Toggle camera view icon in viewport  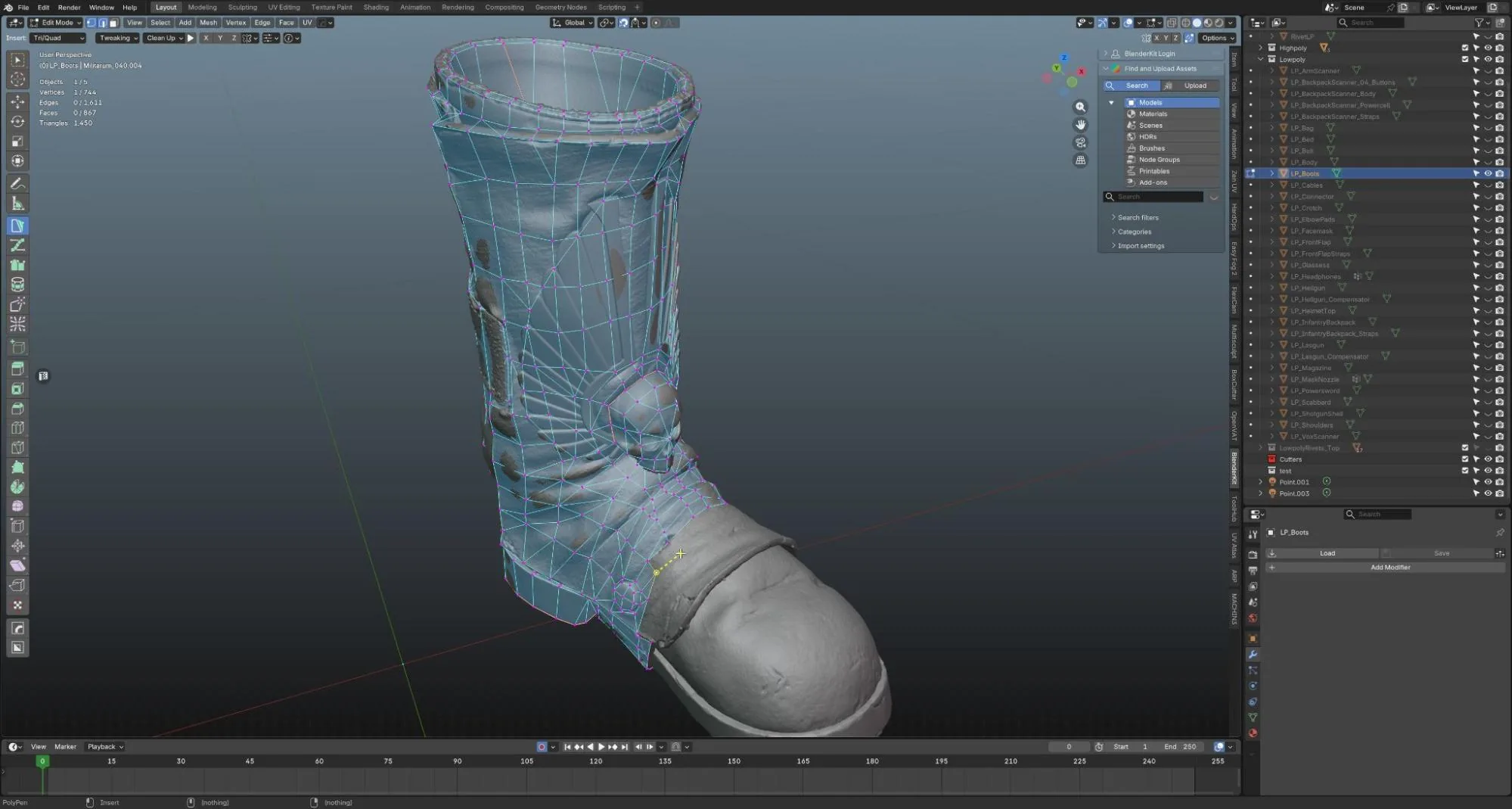click(1080, 142)
